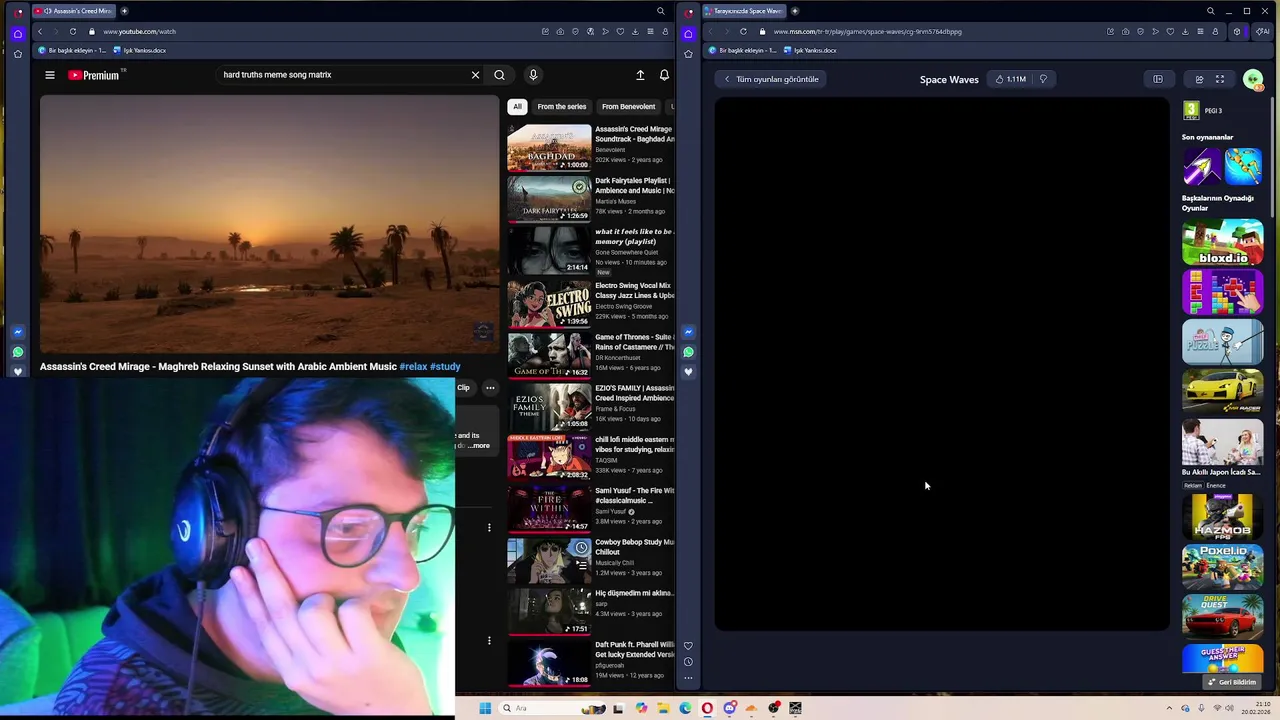
Task: Open bloxd.io game thumbnail
Action: click(x=1222, y=243)
